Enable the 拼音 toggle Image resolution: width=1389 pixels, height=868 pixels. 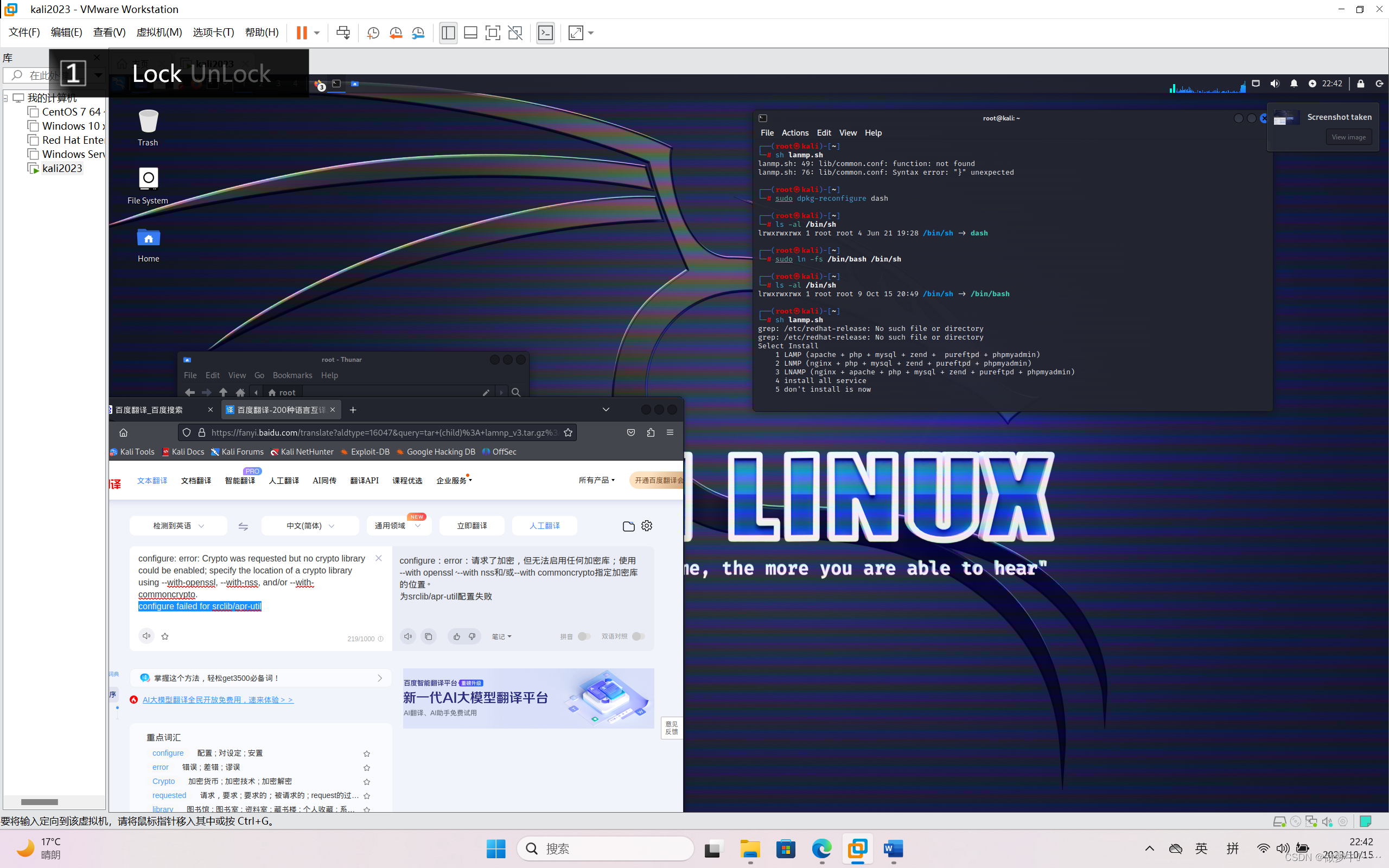[x=585, y=636]
